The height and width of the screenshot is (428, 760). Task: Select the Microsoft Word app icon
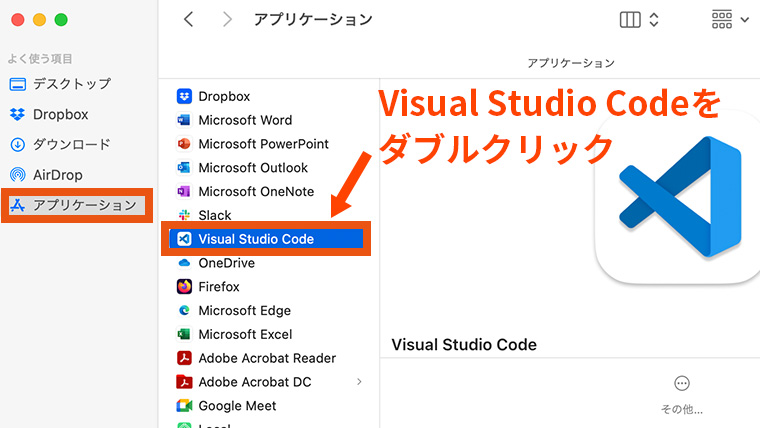[x=184, y=120]
